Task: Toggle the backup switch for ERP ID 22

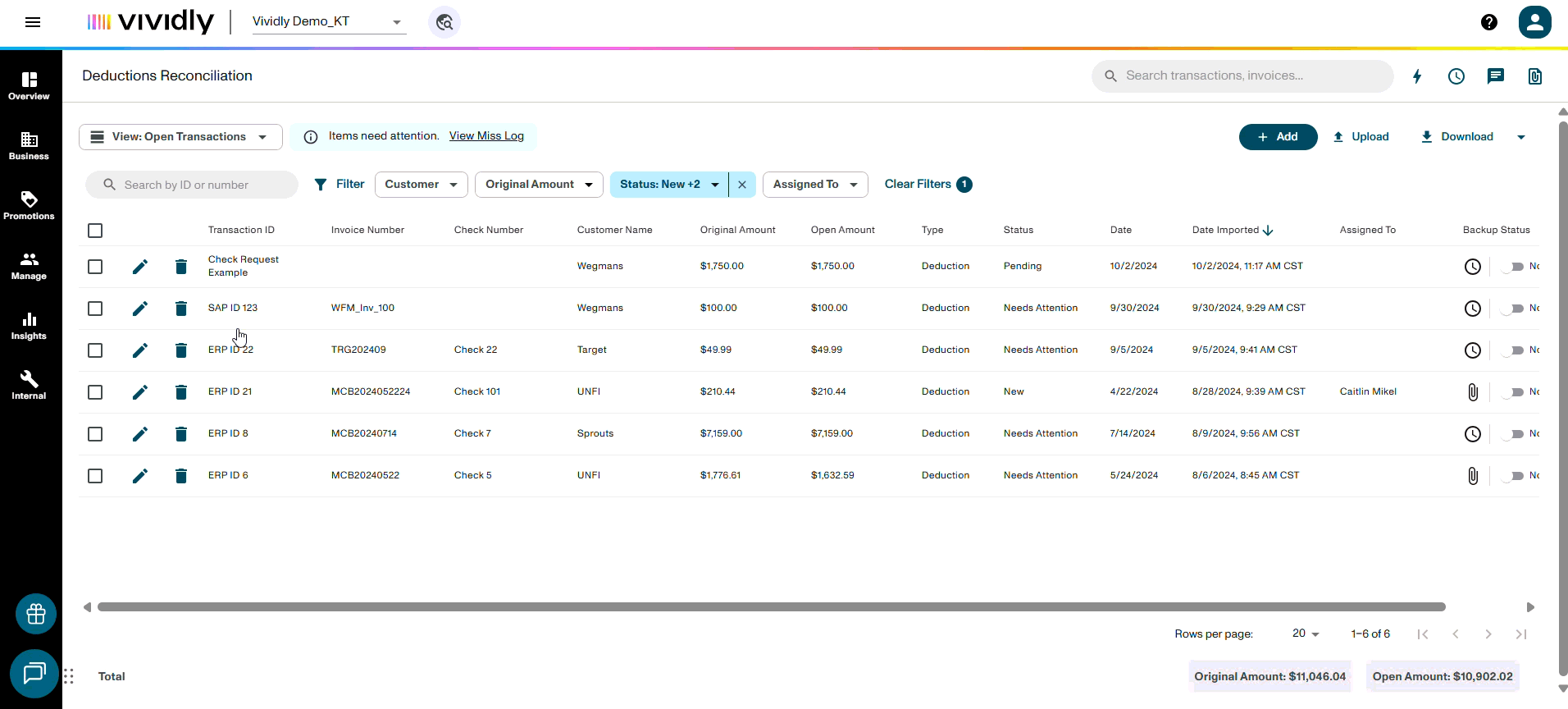Action: pyautogui.click(x=1511, y=350)
